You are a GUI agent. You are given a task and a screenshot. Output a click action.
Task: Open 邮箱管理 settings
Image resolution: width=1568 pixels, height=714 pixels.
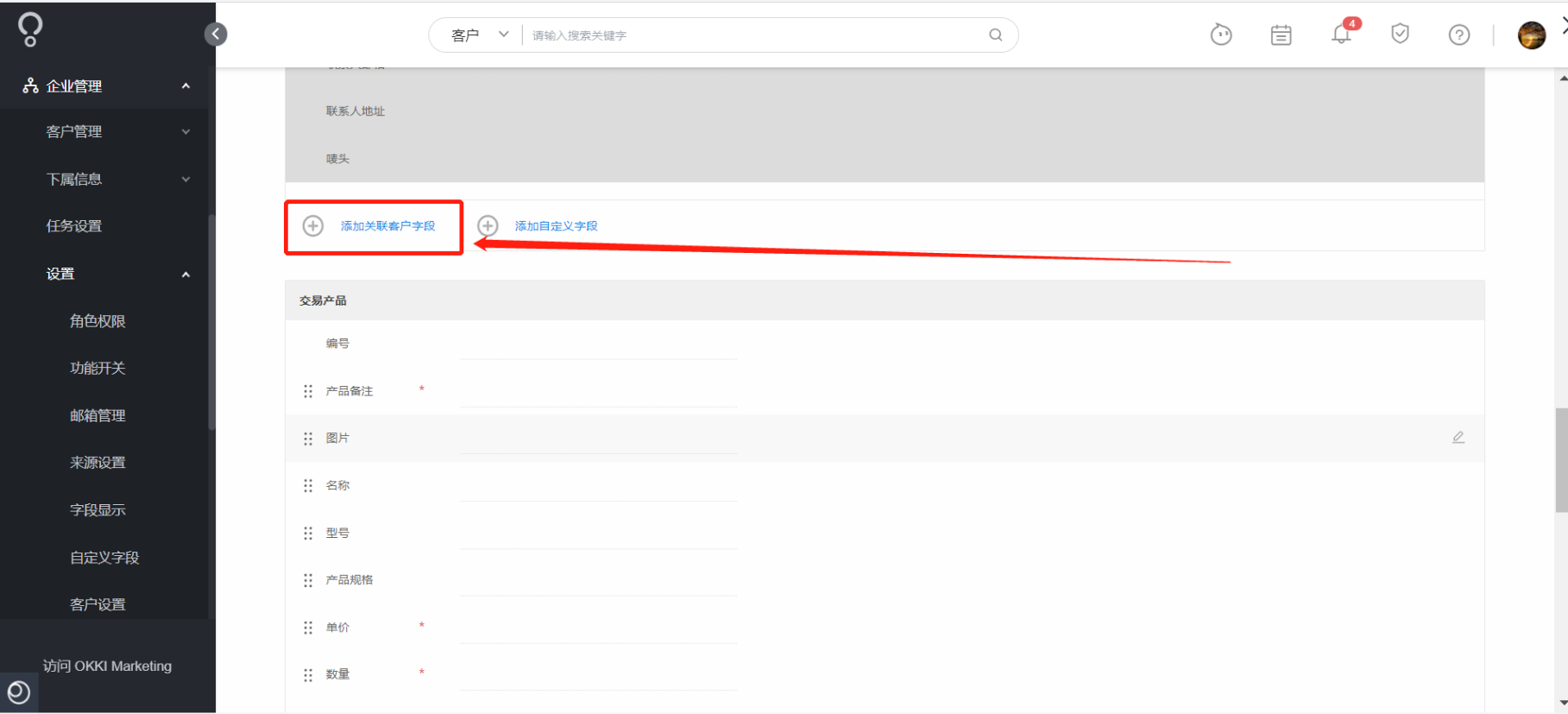pos(98,415)
